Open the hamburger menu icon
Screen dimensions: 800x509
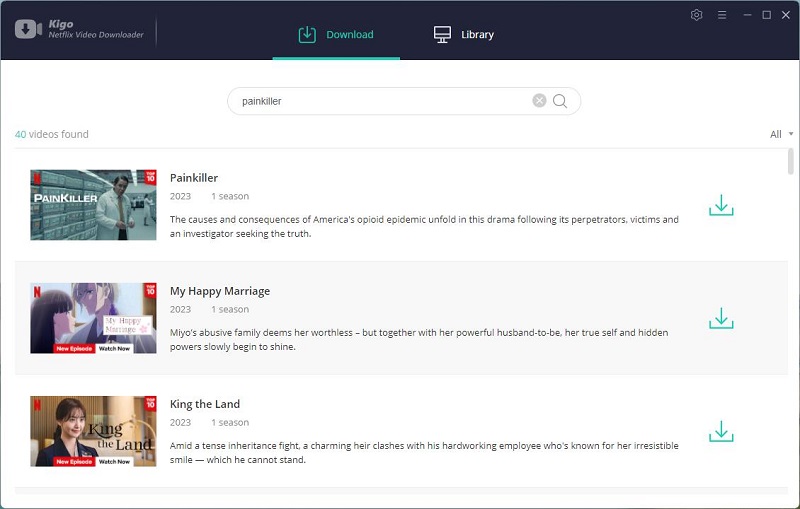(722, 15)
